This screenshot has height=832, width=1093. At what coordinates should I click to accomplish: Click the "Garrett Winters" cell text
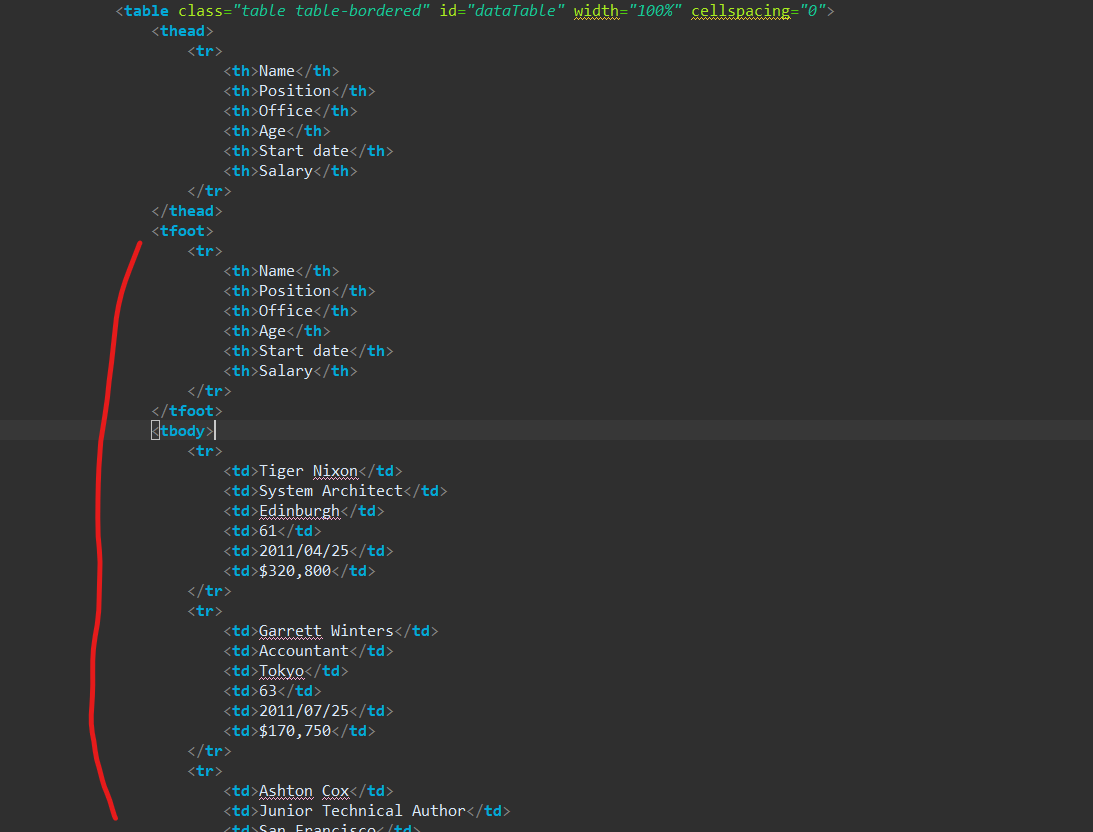point(326,631)
